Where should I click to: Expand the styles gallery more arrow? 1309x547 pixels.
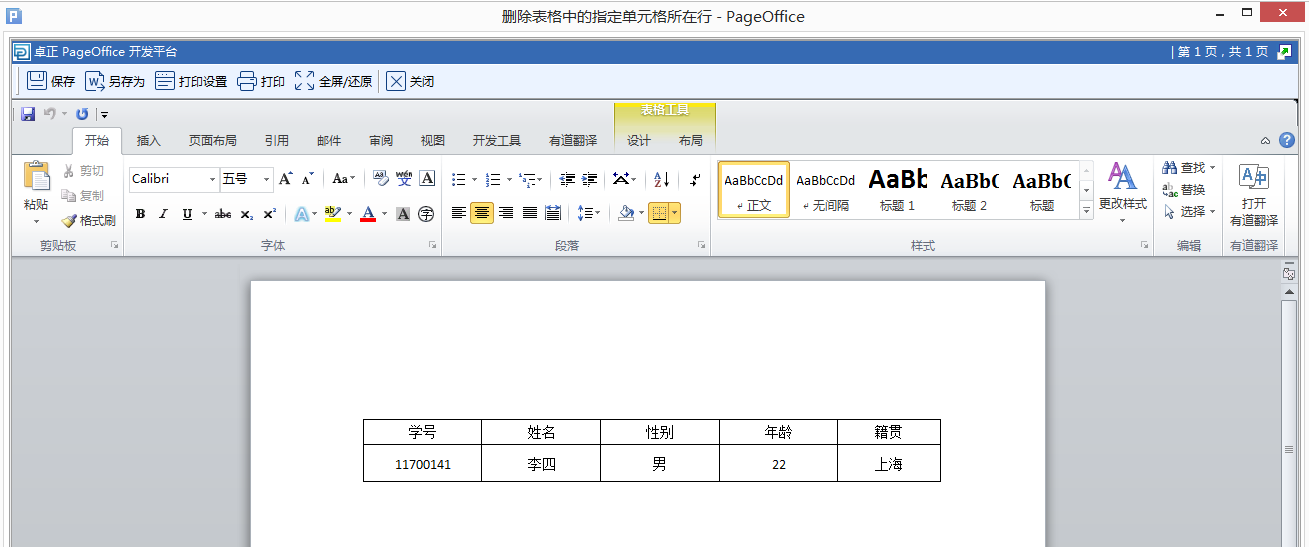pos(1086,210)
